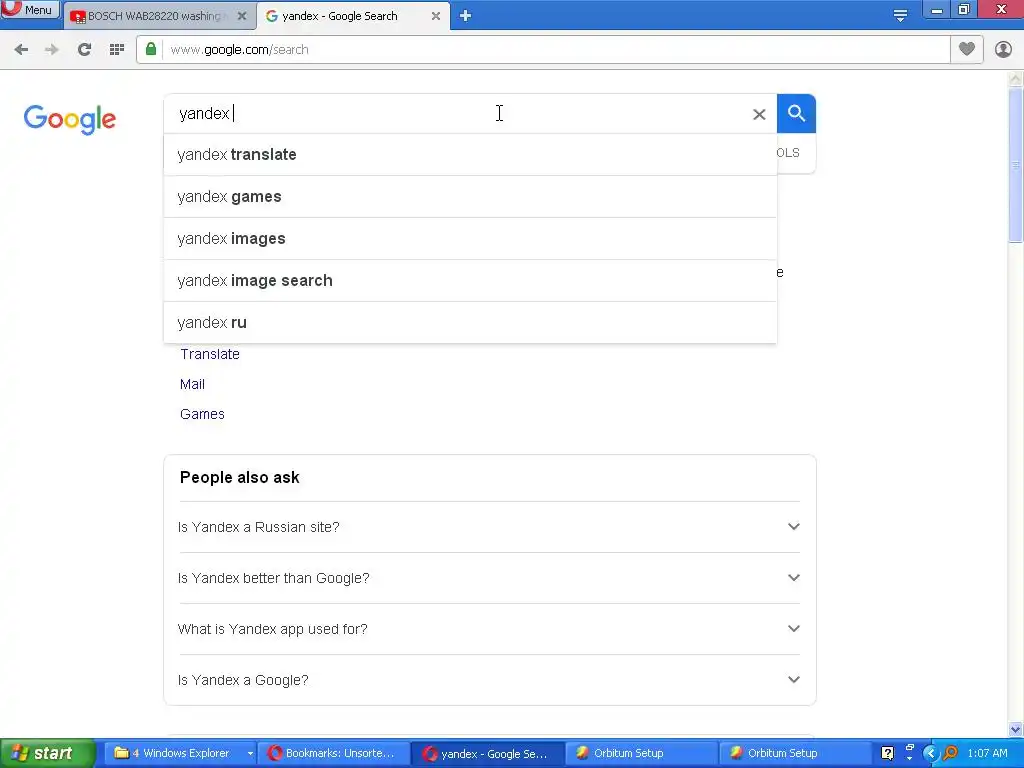1024x768 pixels.
Task: Open the Games sitelink
Action: pyautogui.click(x=202, y=414)
